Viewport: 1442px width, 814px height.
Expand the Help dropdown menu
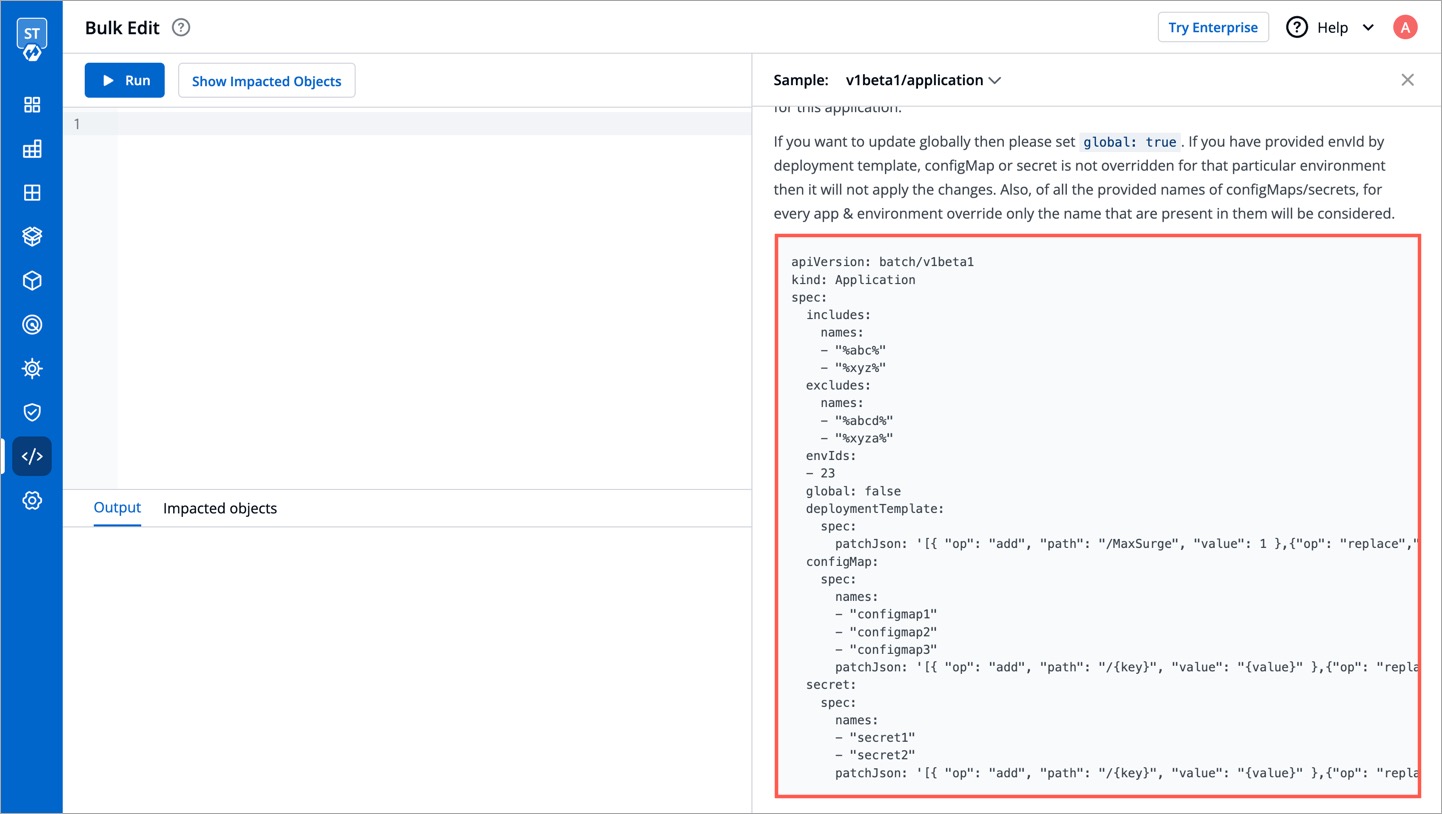(1331, 28)
